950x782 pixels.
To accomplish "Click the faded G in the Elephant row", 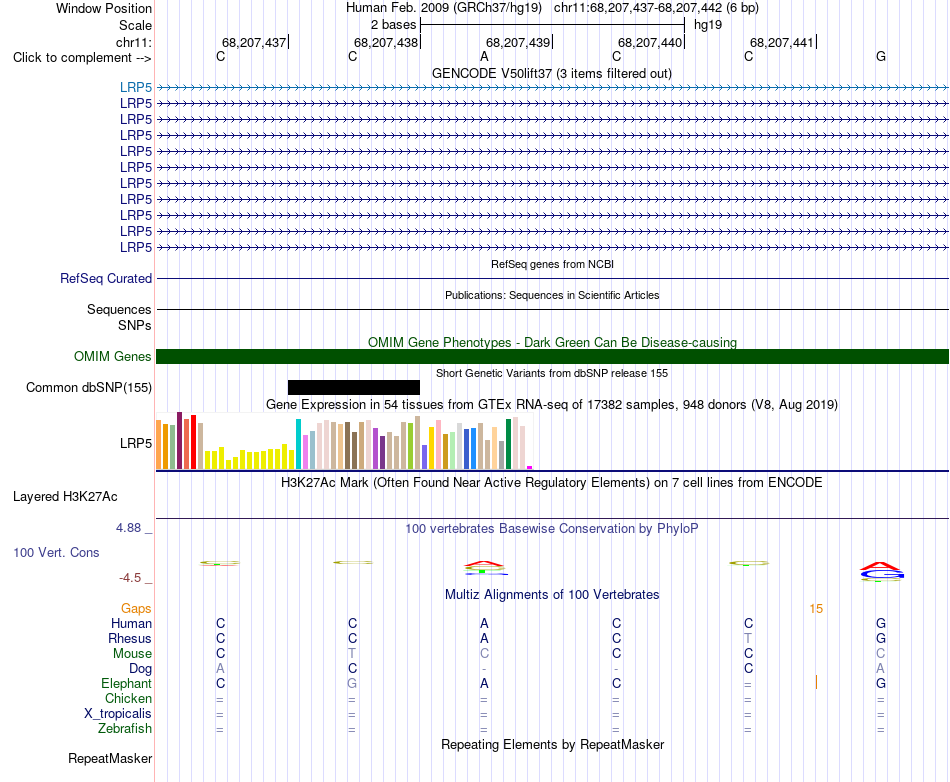I will point(352,683).
